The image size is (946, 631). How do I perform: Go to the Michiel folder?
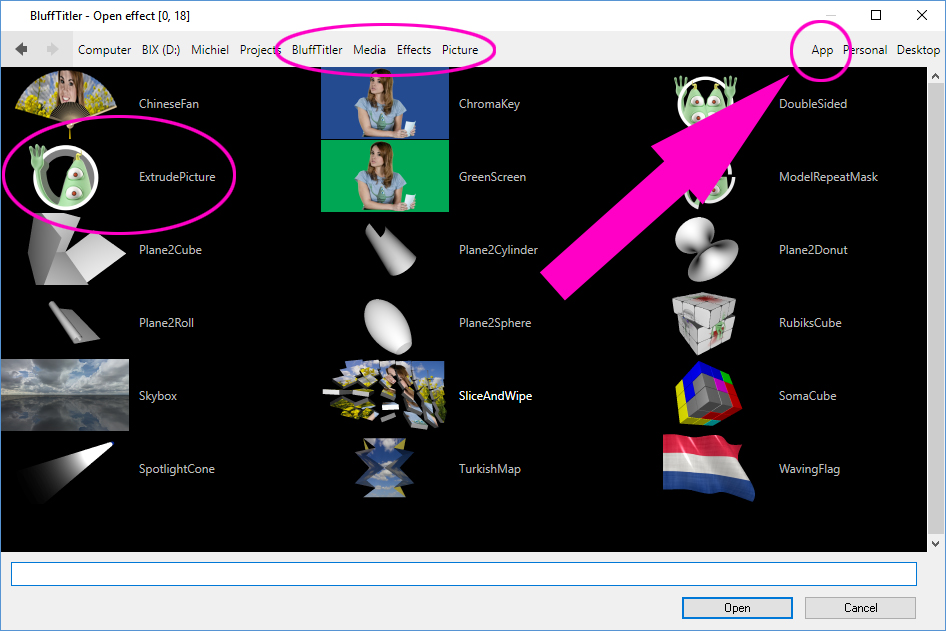210,49
